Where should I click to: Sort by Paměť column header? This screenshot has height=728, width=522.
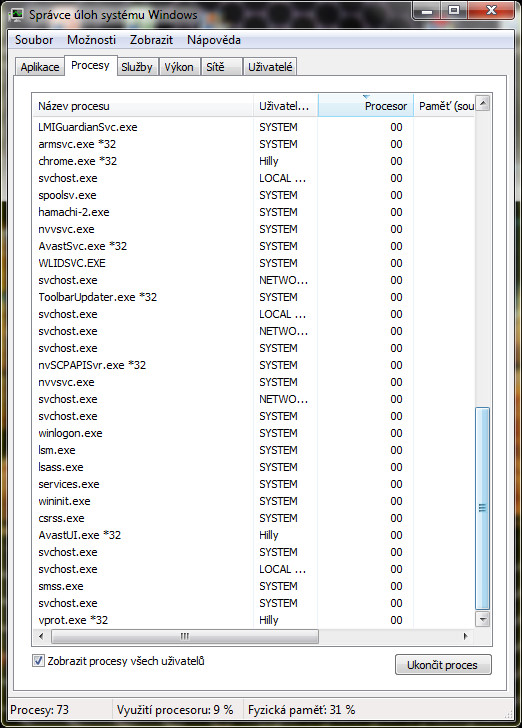click(x=444, y=105)
